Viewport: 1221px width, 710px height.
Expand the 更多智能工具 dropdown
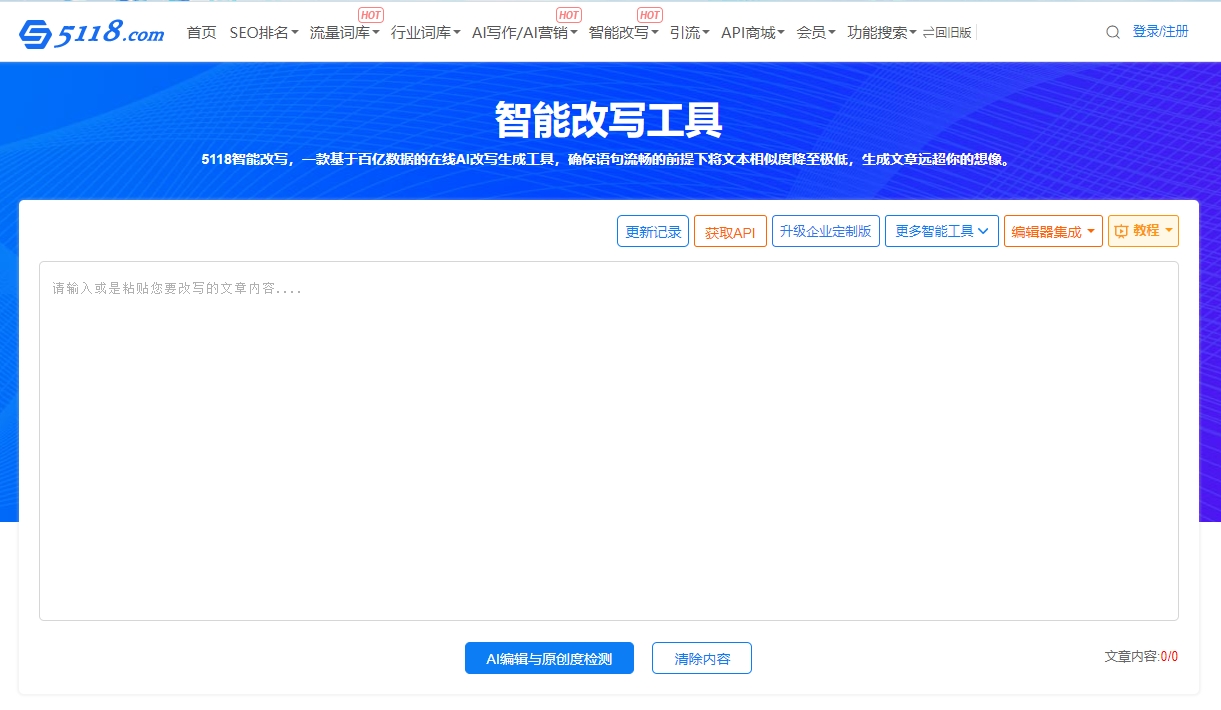point(941,231)
